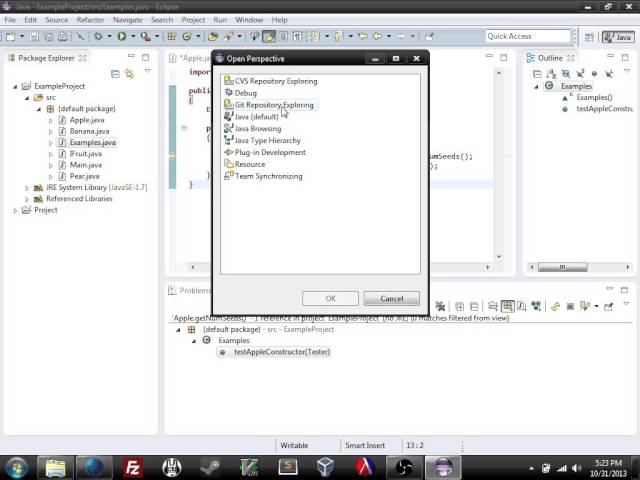Select the Resource perspective
The image size is (640, 480).
(250, 165)
